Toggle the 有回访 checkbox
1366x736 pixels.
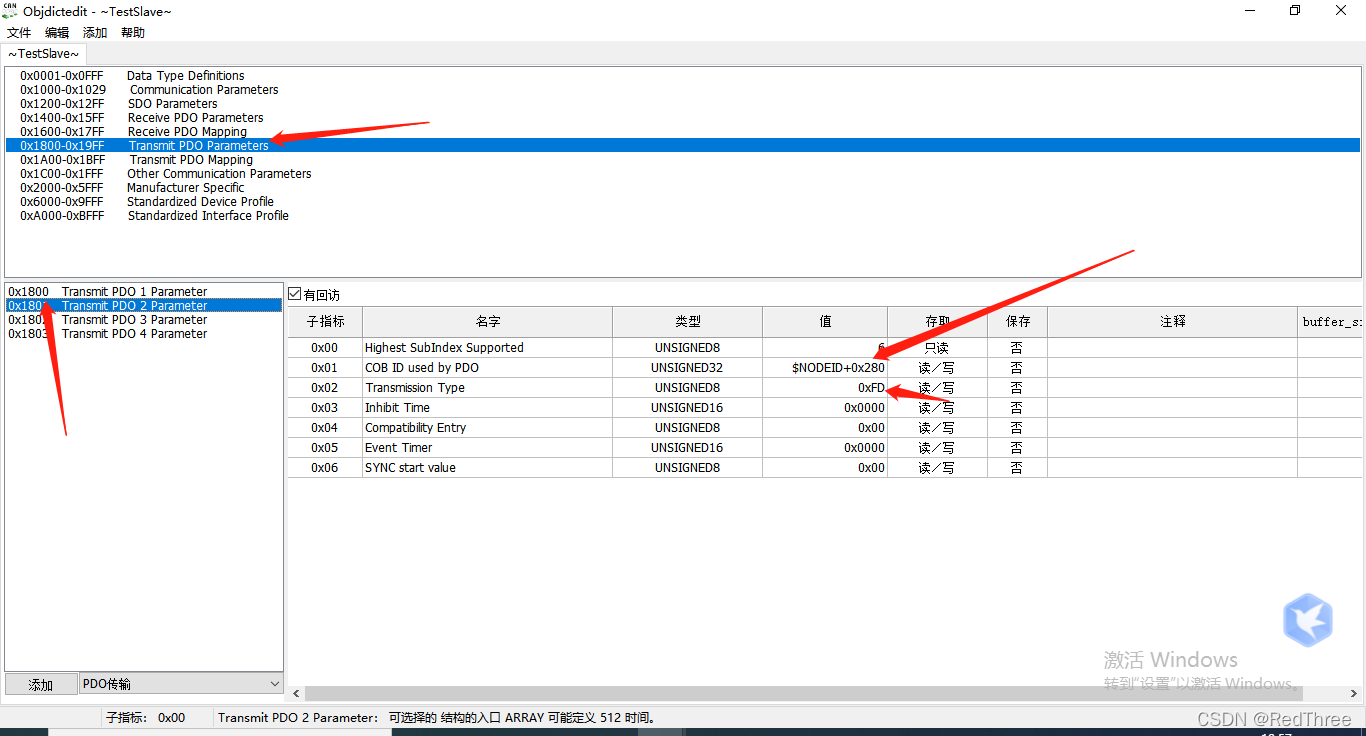294,295
